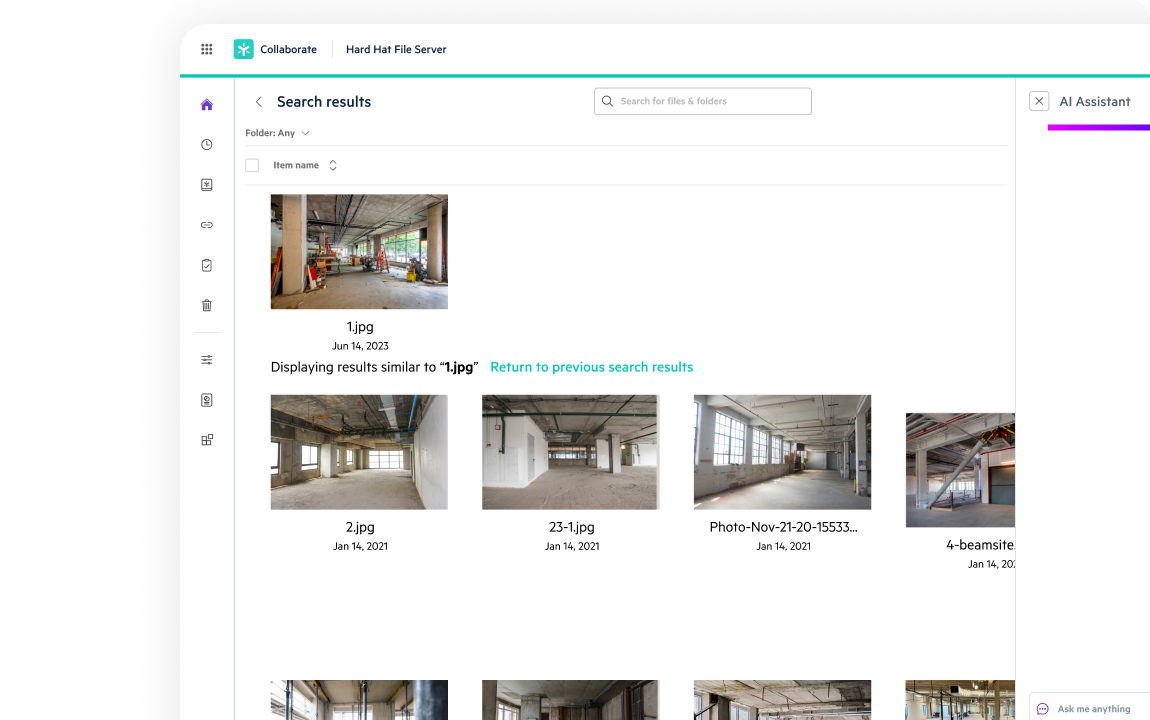Screen dimensions: 1150x720
Task: Click in the Search for files & folders field
Action: coord(703,101)
